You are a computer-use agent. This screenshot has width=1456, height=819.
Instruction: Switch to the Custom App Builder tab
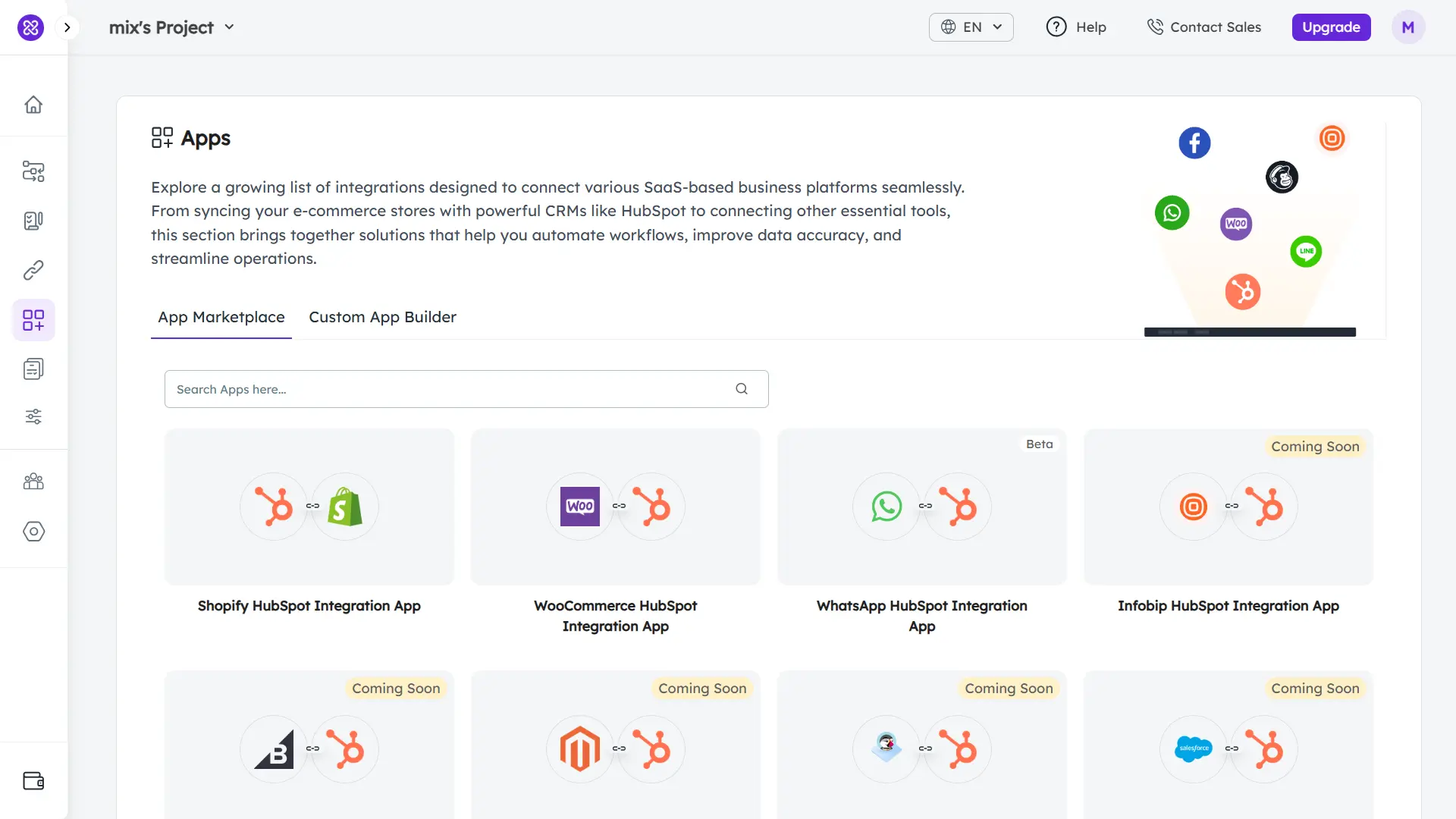pyautogui.click(x=382, y=317)
